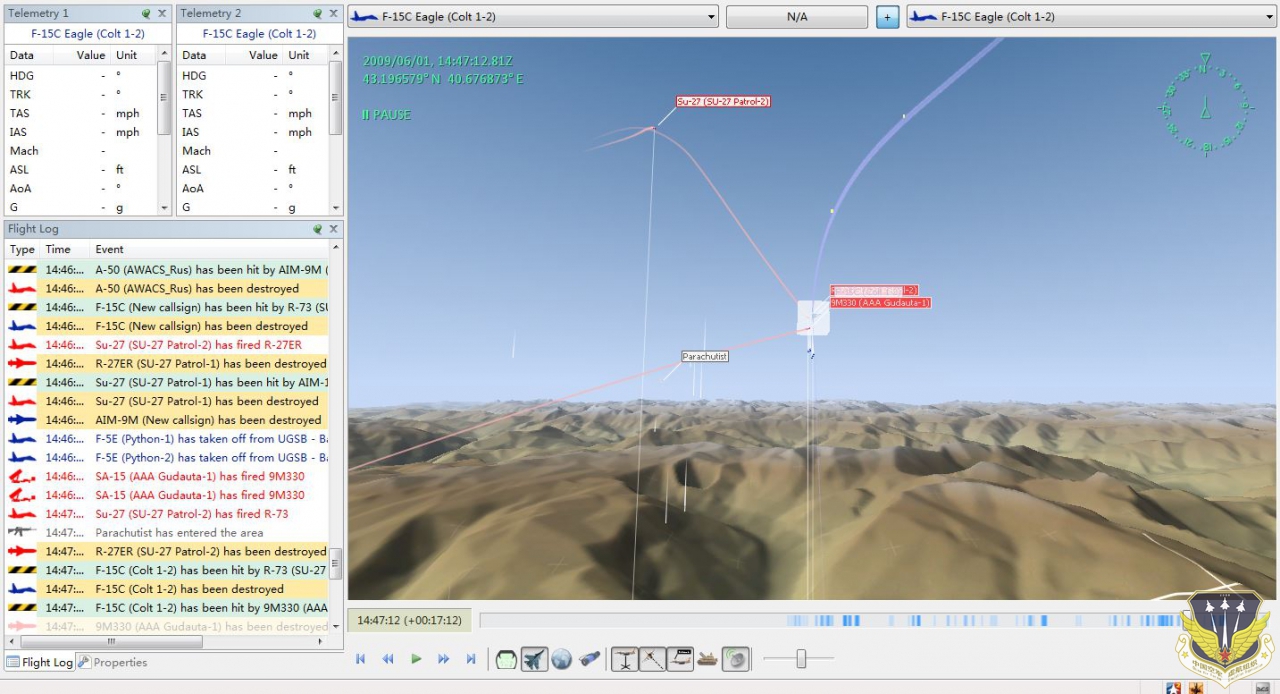1280x694 pixels.
Task: Click Telemetry 2 Value column header
Action: tap(254, 55)
